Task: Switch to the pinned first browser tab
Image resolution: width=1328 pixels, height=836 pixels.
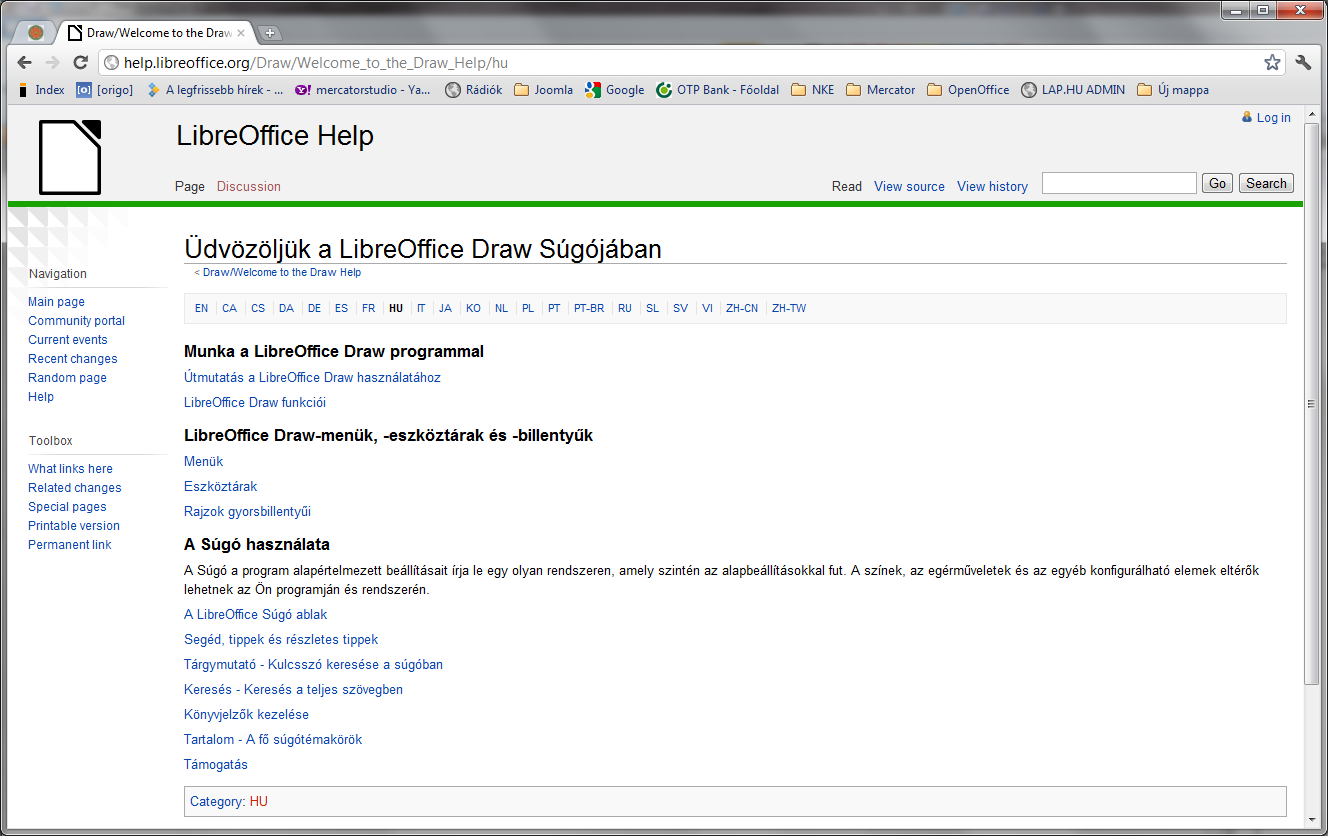Action: [x=36, y=33]
